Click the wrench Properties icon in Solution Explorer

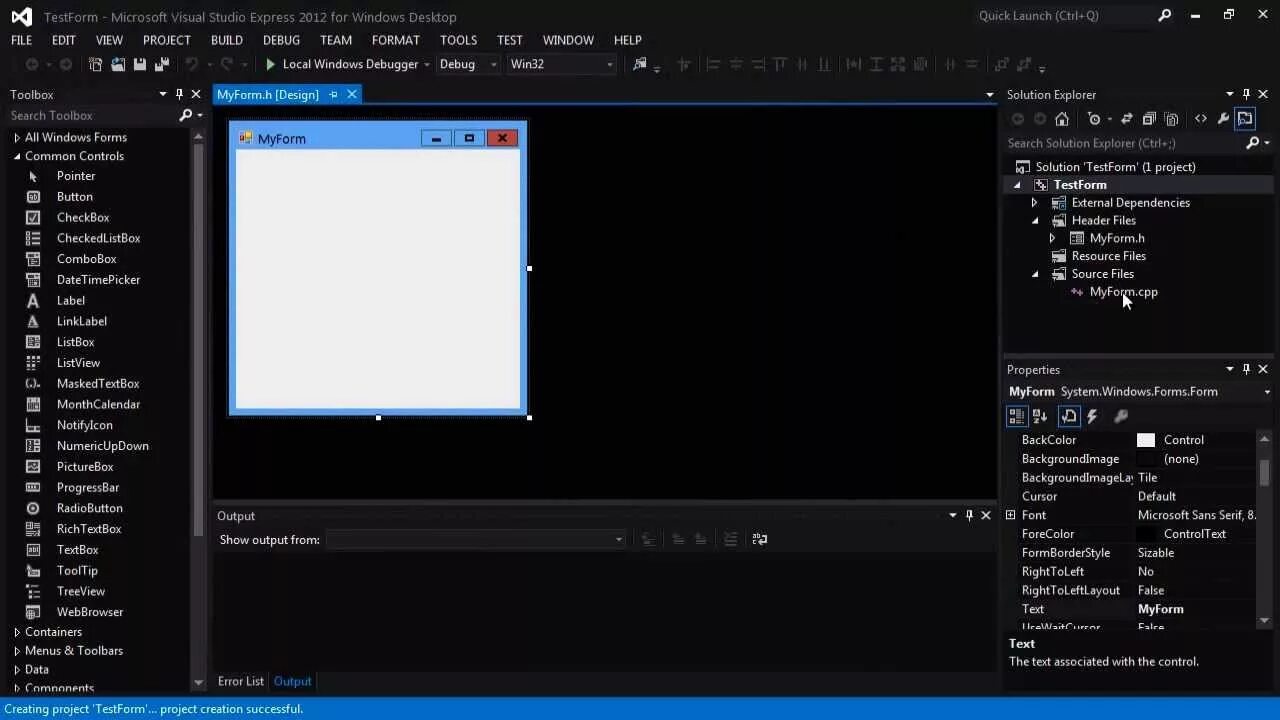click(1223, 119)
